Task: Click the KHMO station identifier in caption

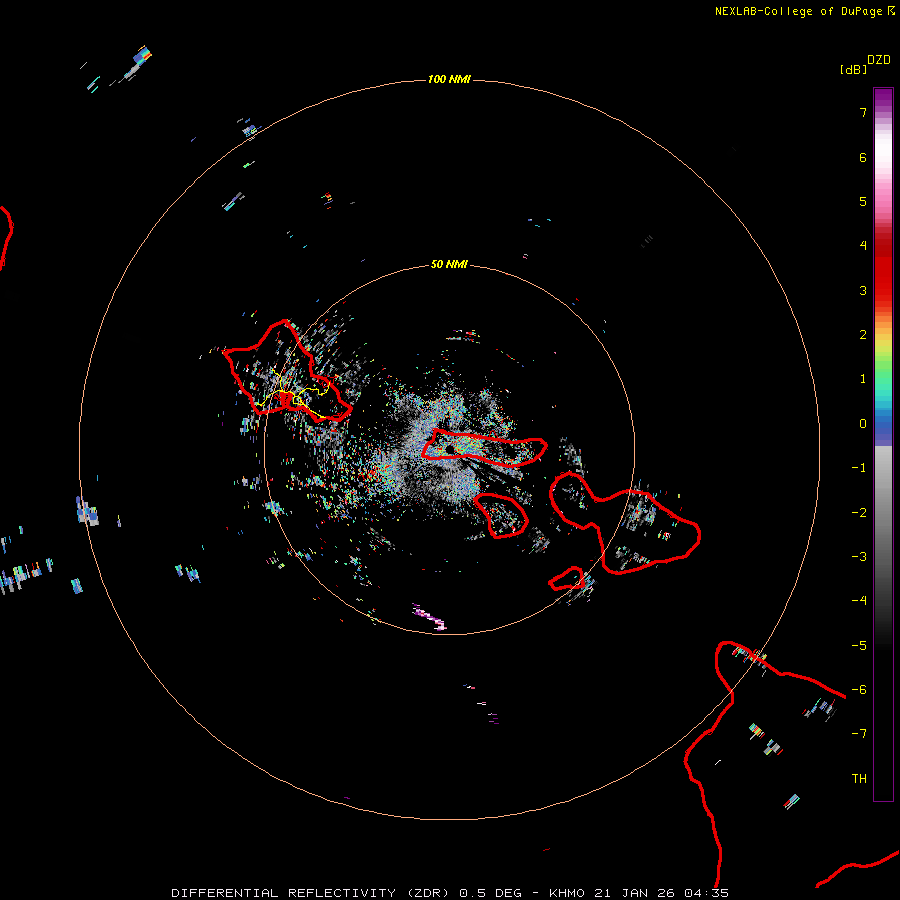Action: coord(567,893)
